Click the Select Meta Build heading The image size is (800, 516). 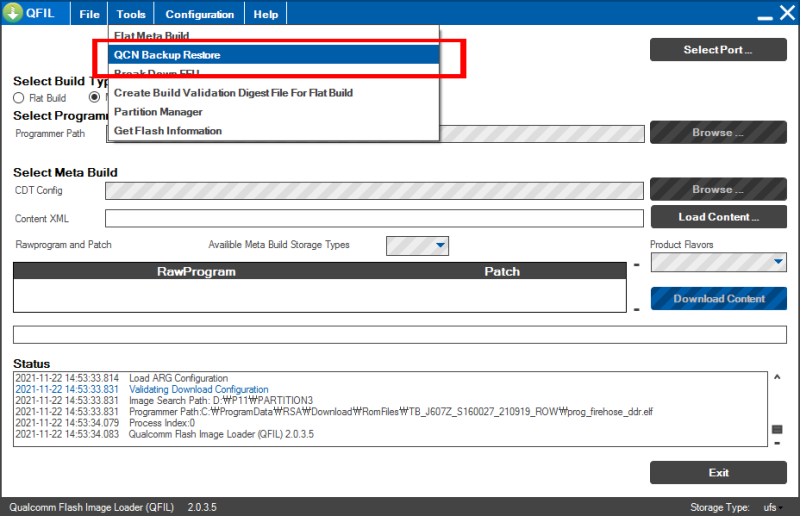(65, 173)
